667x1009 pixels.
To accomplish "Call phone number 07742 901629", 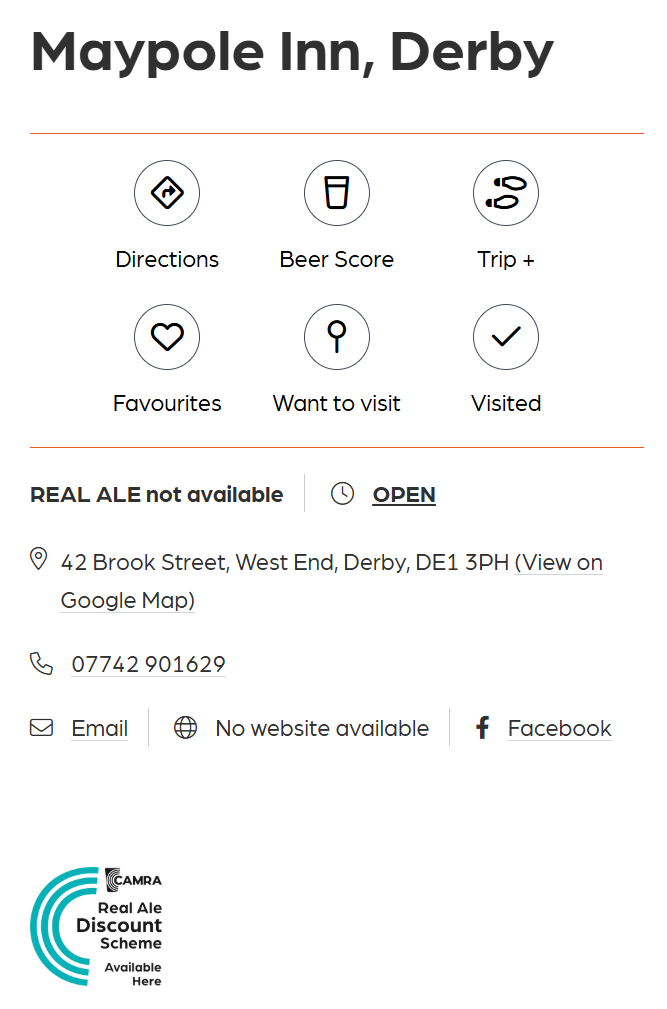I will click(x=148, y=664).
